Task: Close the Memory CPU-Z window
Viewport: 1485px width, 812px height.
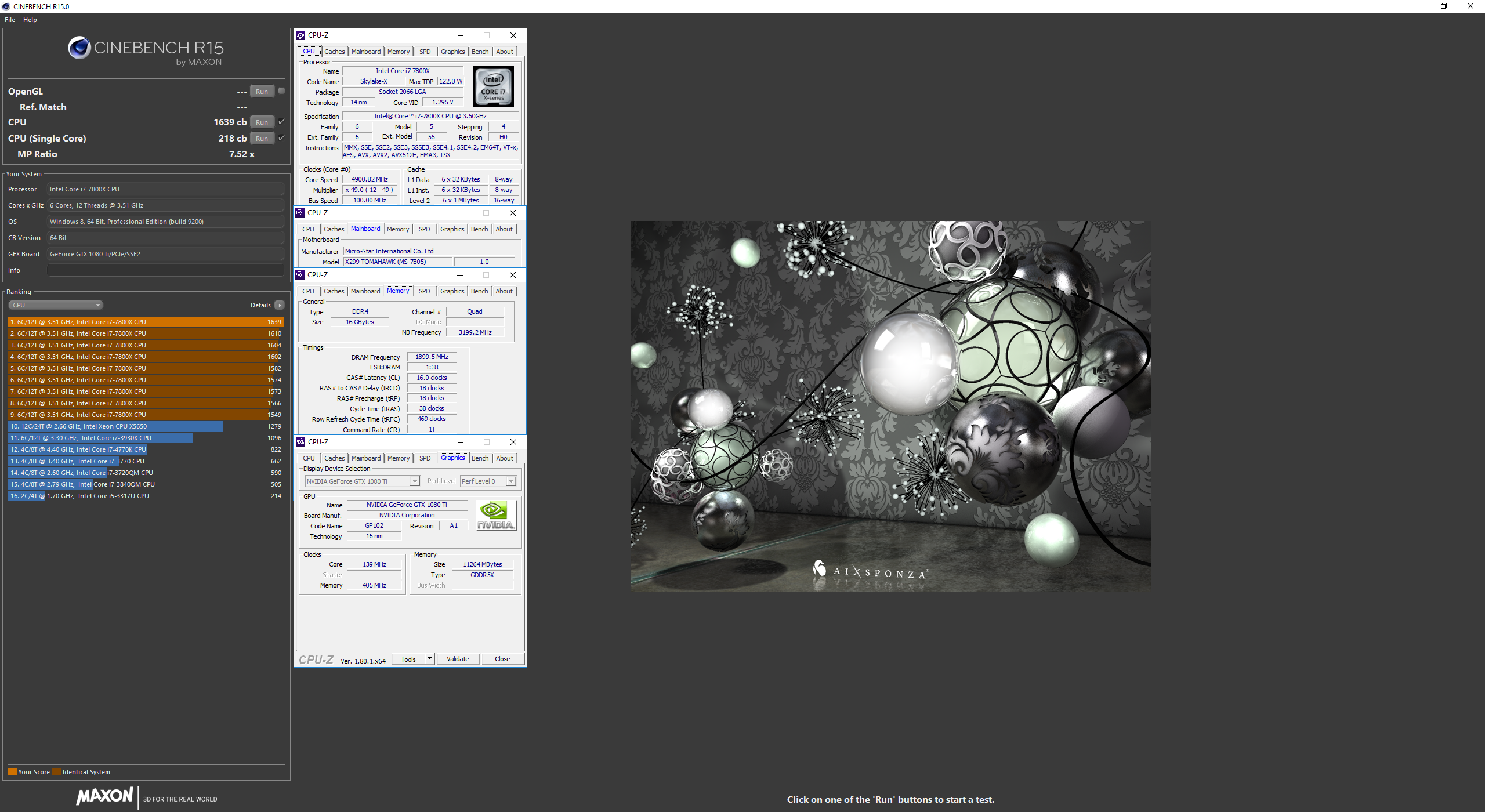Action: pyautogui.click(x=513, y=275)
